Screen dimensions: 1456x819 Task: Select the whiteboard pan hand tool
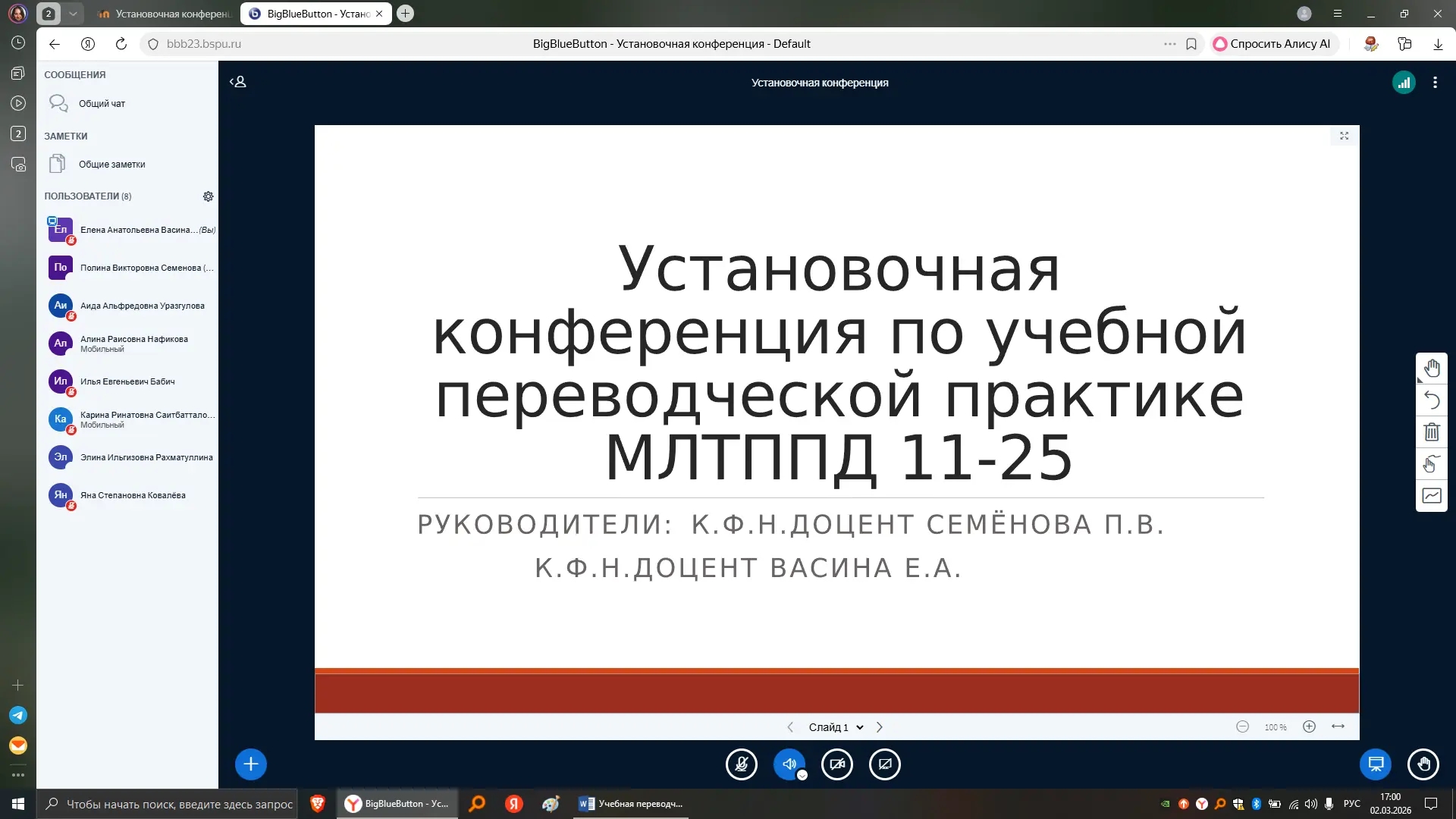(1432, 369)
